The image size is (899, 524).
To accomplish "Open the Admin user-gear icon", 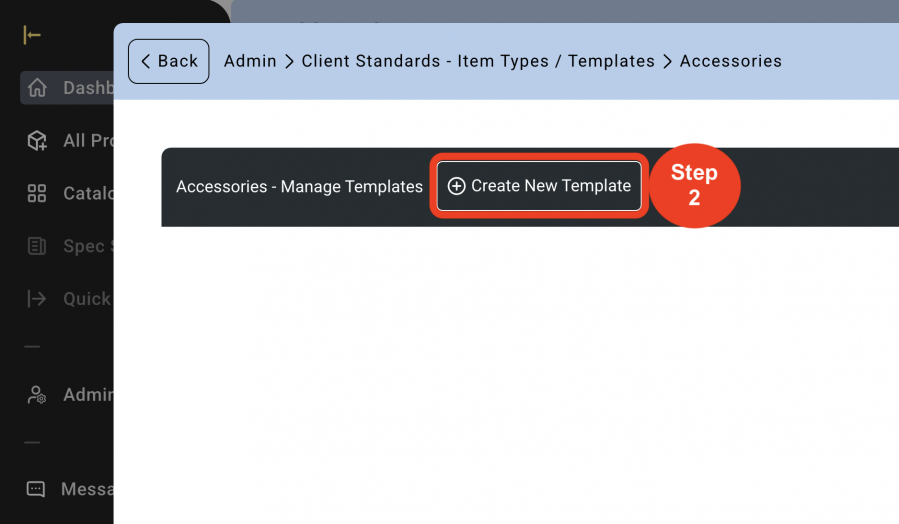I will tap(37, 395).
